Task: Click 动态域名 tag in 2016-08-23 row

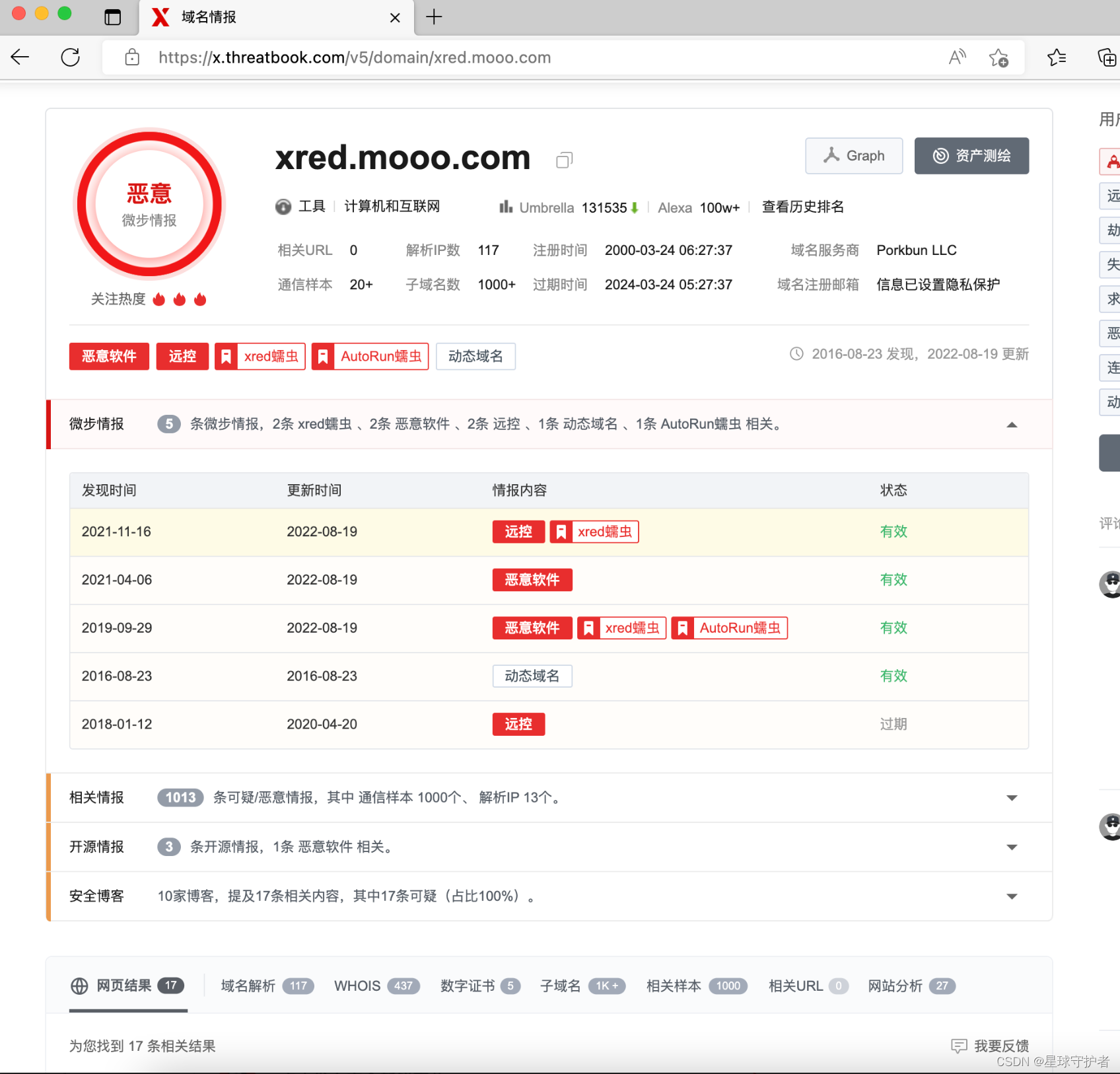Action: (x=532, y=676)
